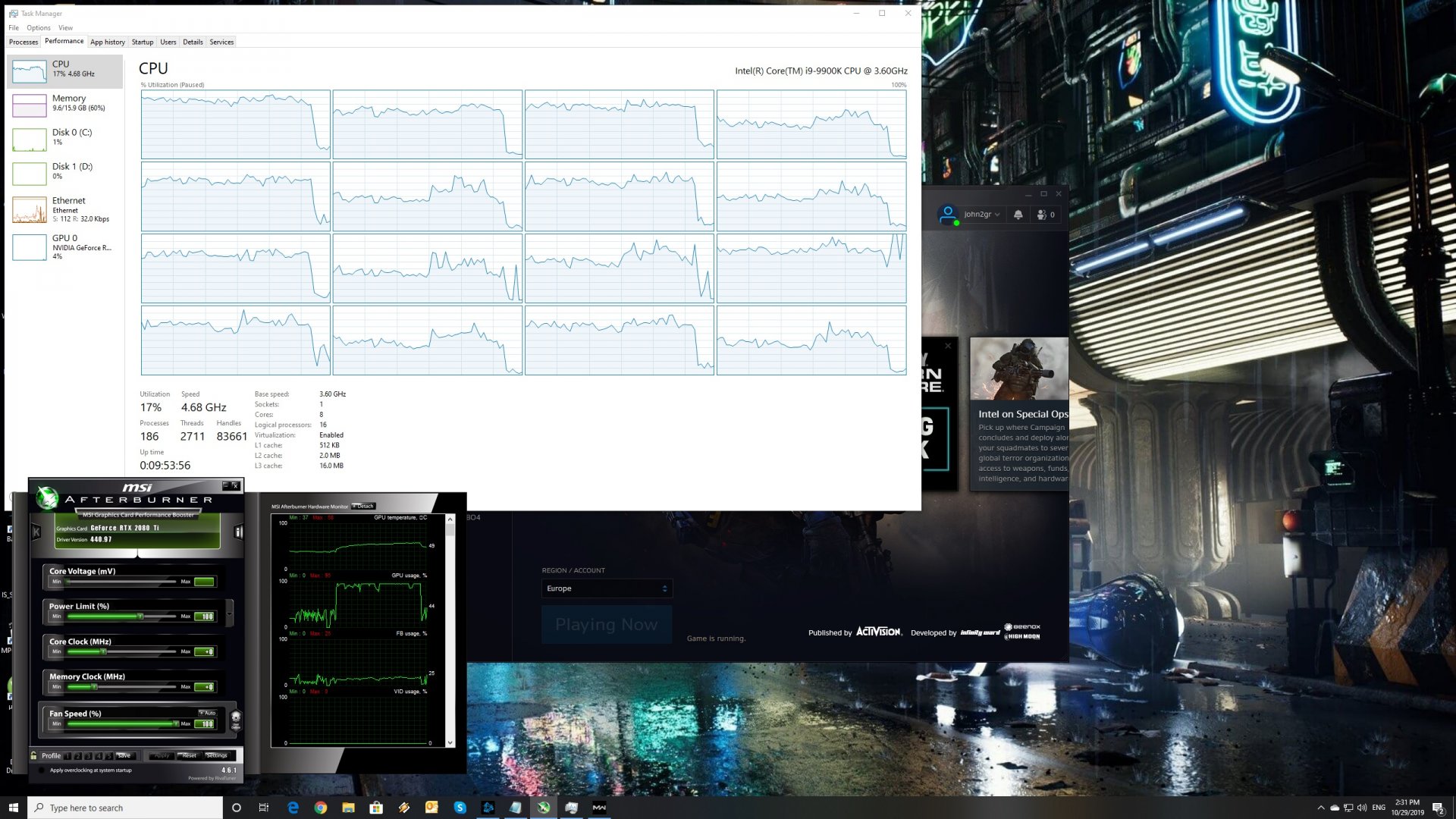
Task: Expand the john2gr account dropdown arrow
Action: coord(997,215)
